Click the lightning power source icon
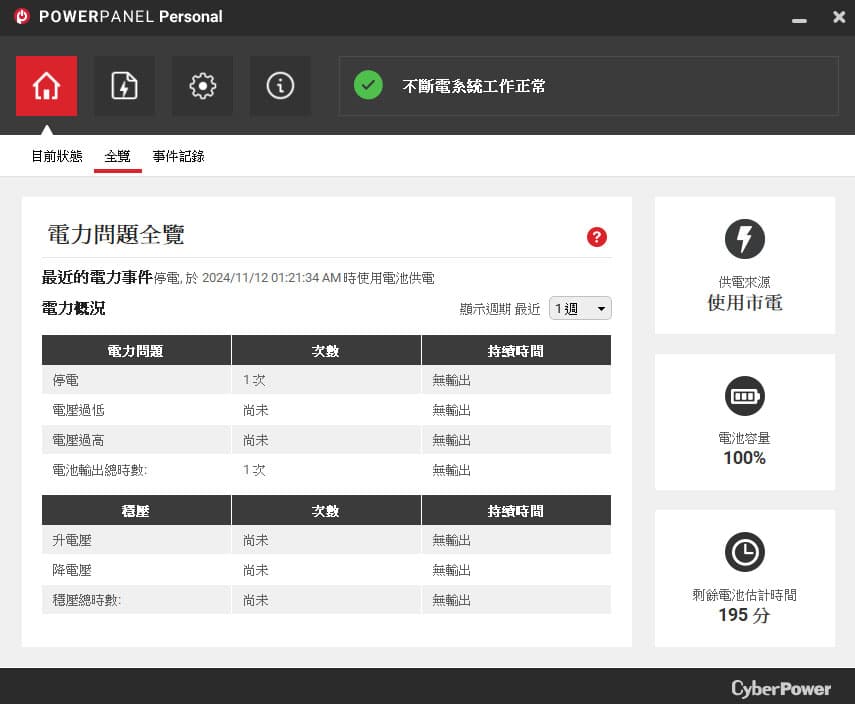Image resolution: width=855 pixels, height=704 pixels. point(744,239)
